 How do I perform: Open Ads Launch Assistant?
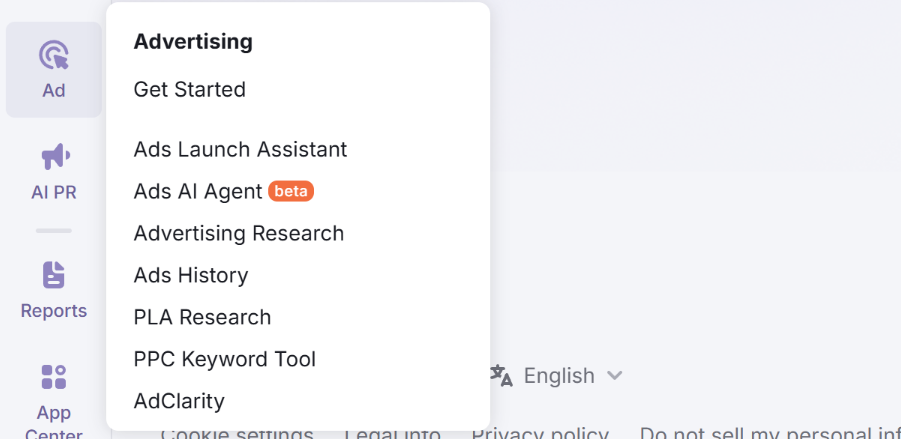point(240,150)
